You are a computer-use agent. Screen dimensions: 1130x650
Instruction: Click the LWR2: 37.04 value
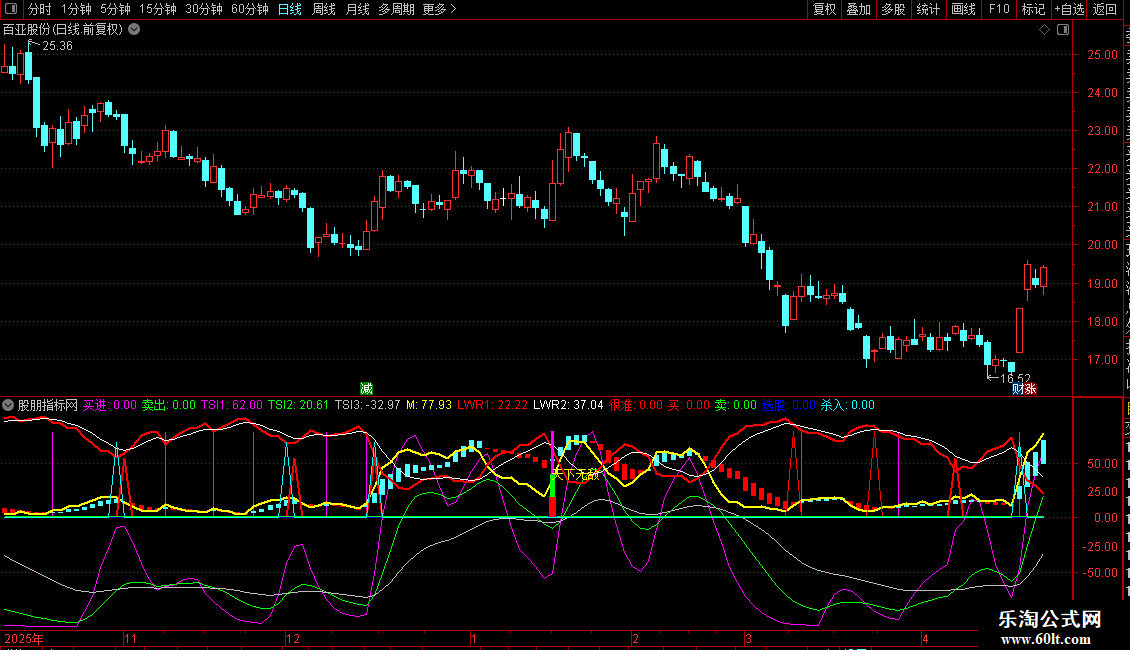[x=569, y=405]
